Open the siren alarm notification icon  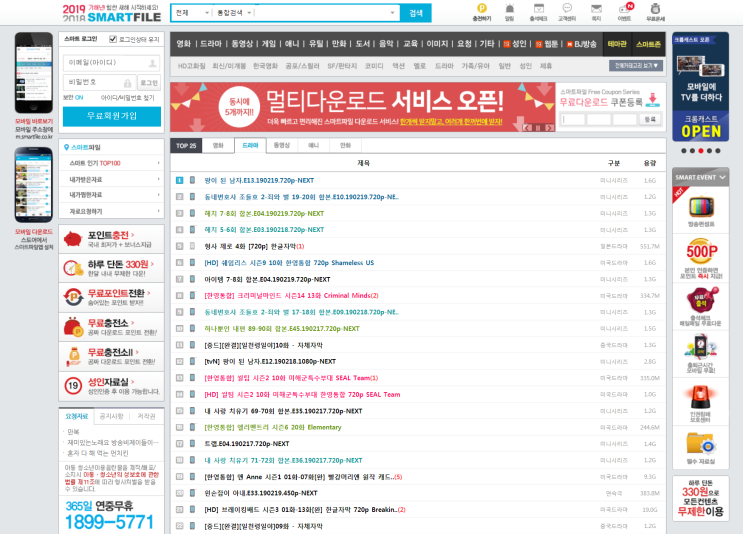[x=509, y=8]
